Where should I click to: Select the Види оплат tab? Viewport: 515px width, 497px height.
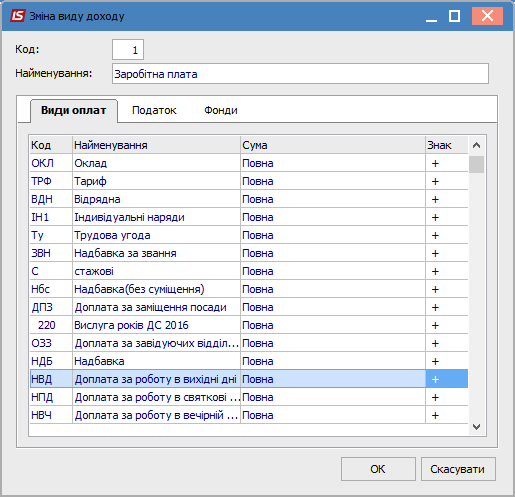(74, 110)
